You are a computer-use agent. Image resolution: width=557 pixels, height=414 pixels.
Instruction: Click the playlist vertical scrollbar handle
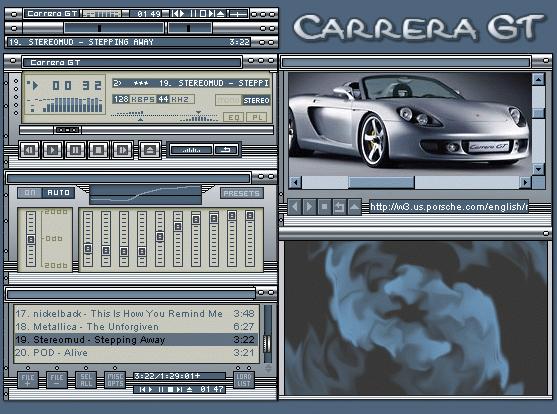267,343
